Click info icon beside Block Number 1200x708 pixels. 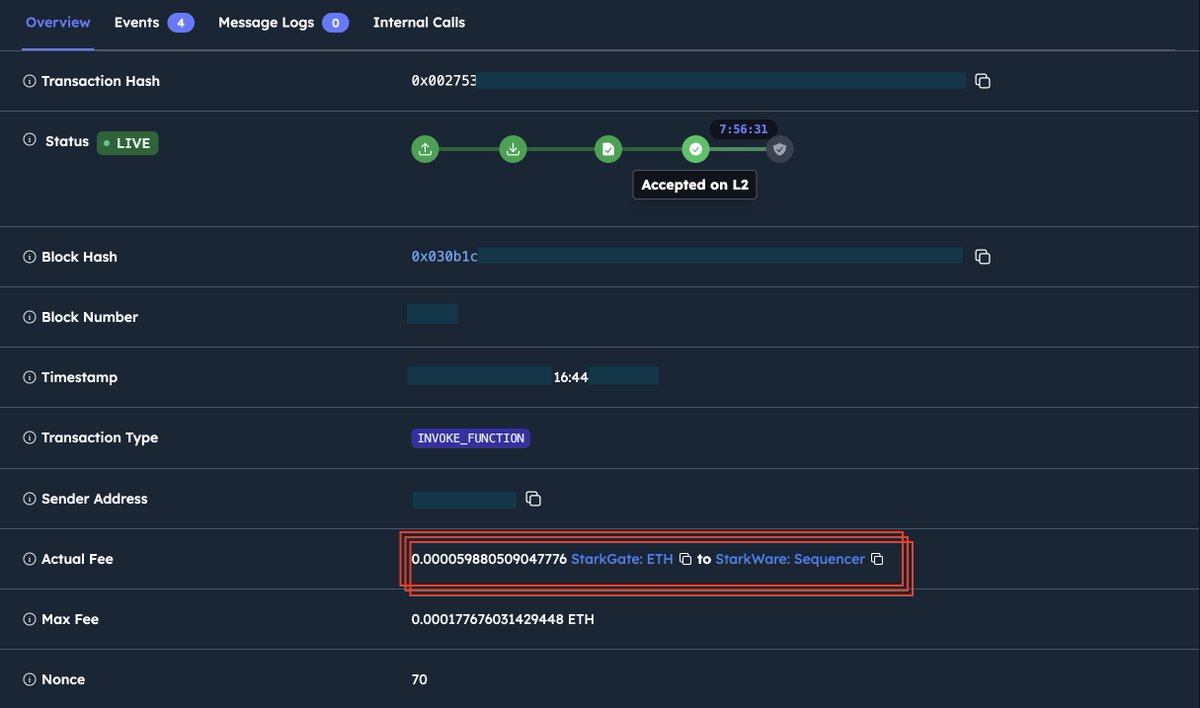(29, 317)
